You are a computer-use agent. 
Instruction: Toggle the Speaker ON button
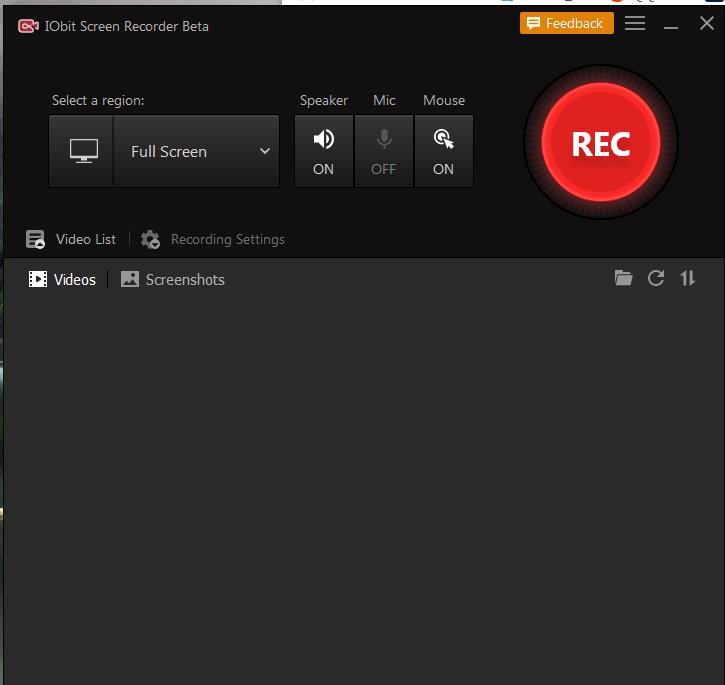[324, 151]
